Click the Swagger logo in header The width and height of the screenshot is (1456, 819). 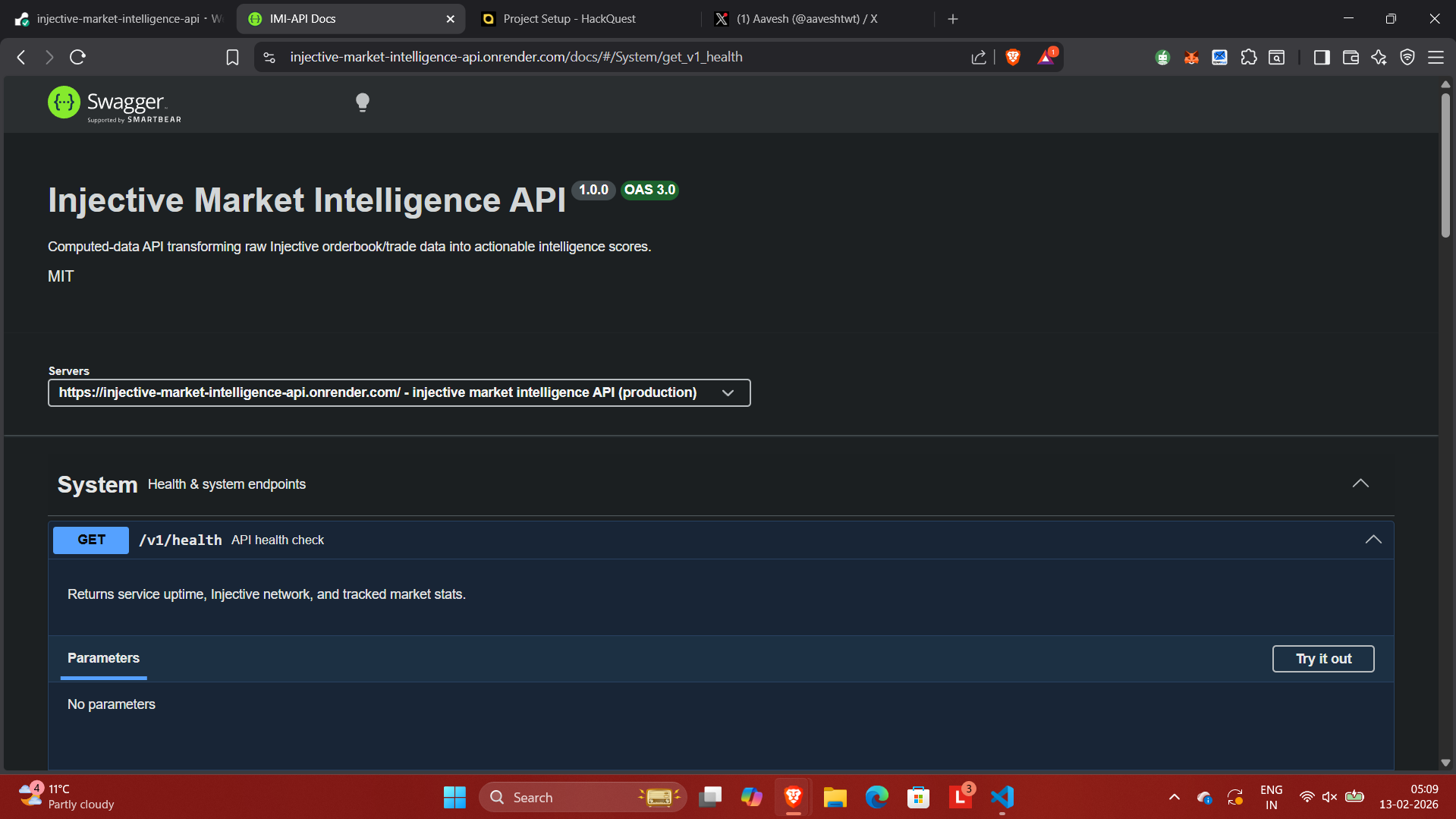pos(115,104)
